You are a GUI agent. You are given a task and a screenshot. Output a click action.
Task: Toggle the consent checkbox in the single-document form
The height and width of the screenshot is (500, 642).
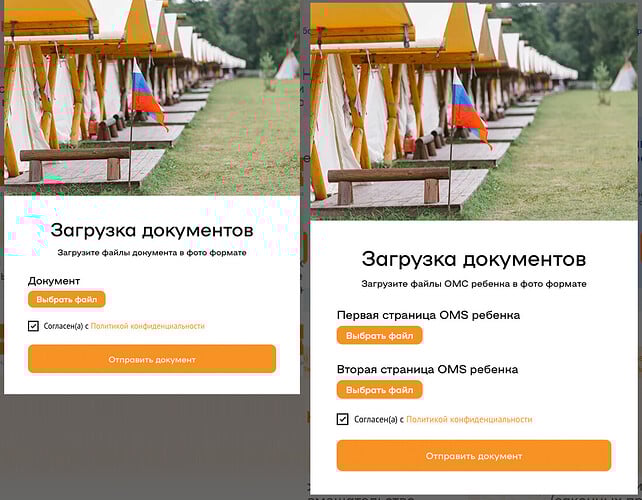click(x=33, y=326)
